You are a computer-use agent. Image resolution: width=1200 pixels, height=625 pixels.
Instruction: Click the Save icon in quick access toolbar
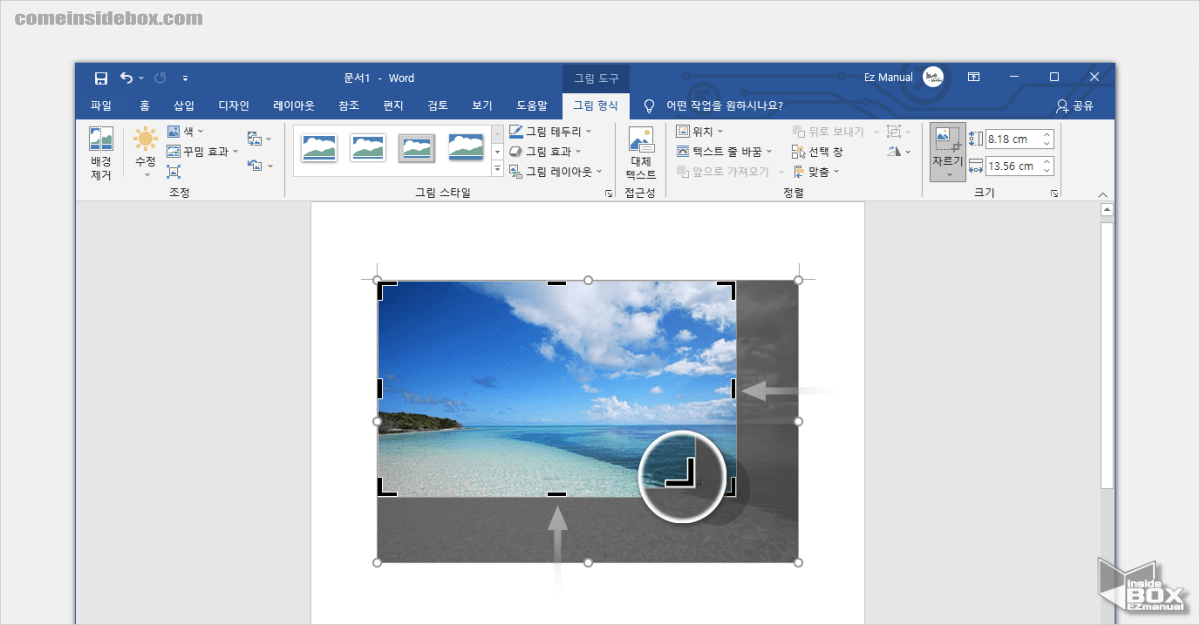coord(100,78)
